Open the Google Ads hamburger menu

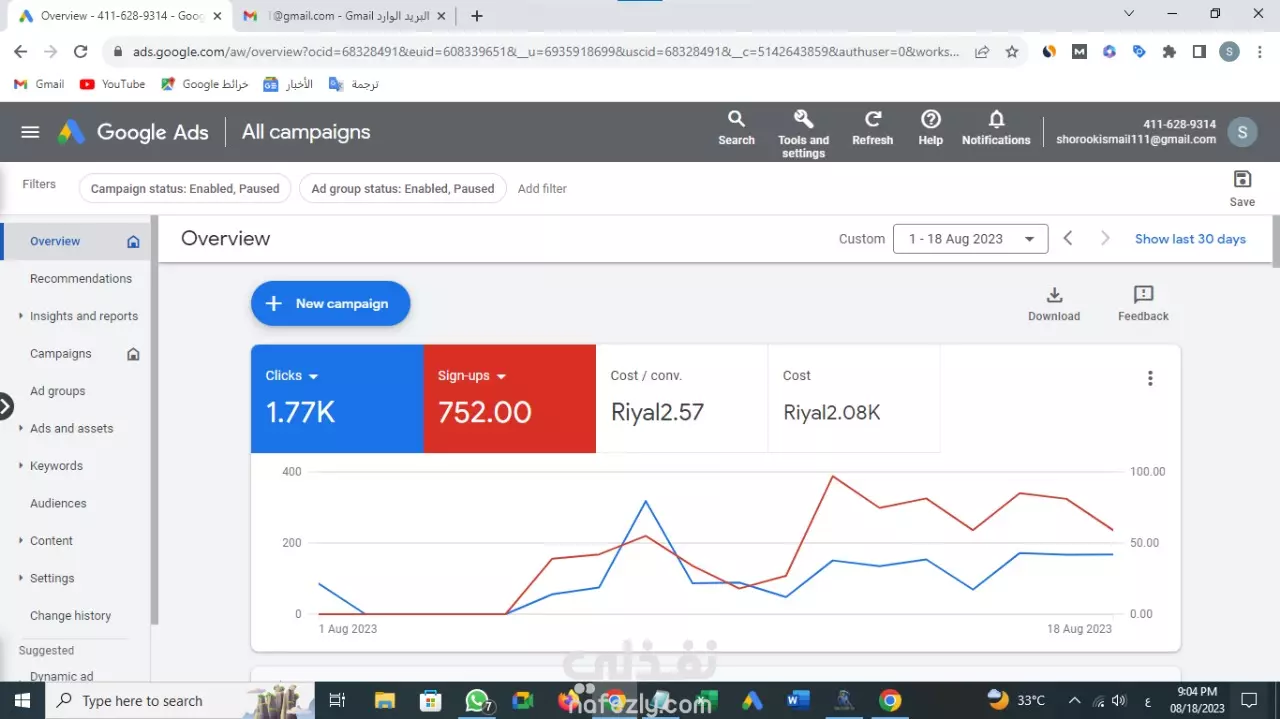coord(30,132)
